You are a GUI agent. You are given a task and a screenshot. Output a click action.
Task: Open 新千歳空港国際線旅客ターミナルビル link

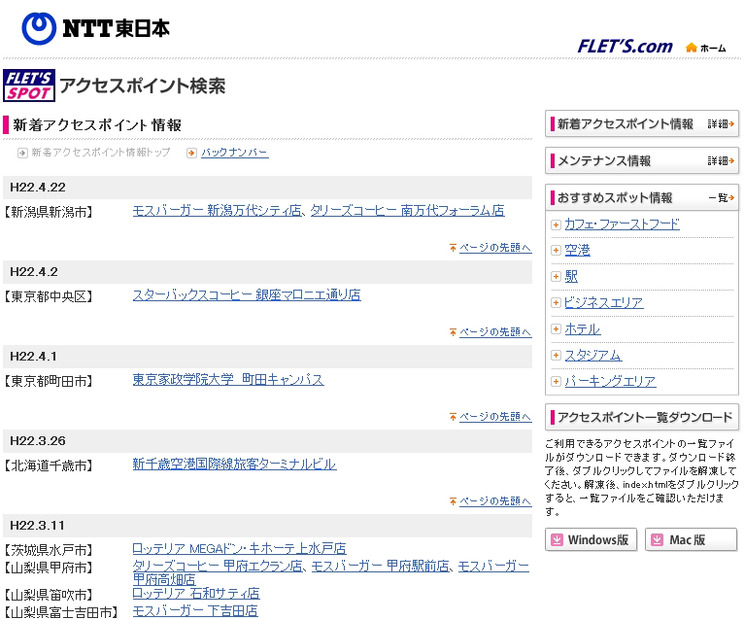click(x=234, y=464)
